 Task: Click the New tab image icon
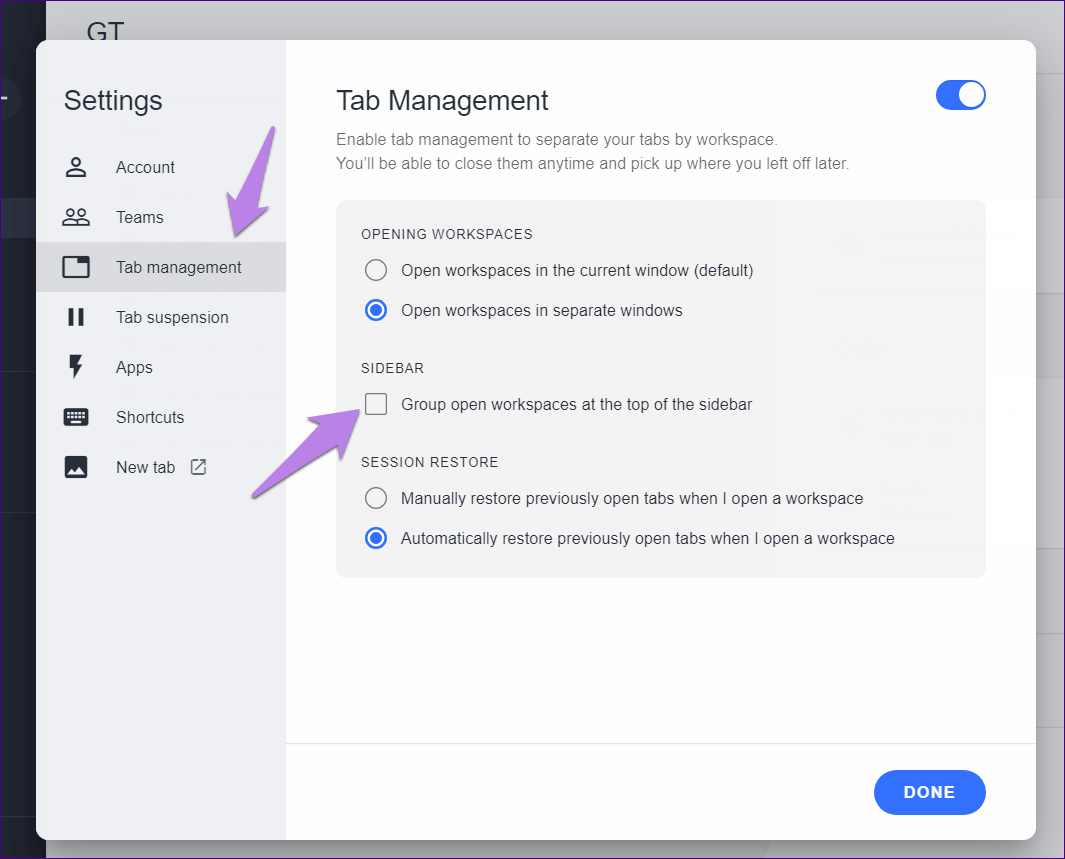pos(75,467)
